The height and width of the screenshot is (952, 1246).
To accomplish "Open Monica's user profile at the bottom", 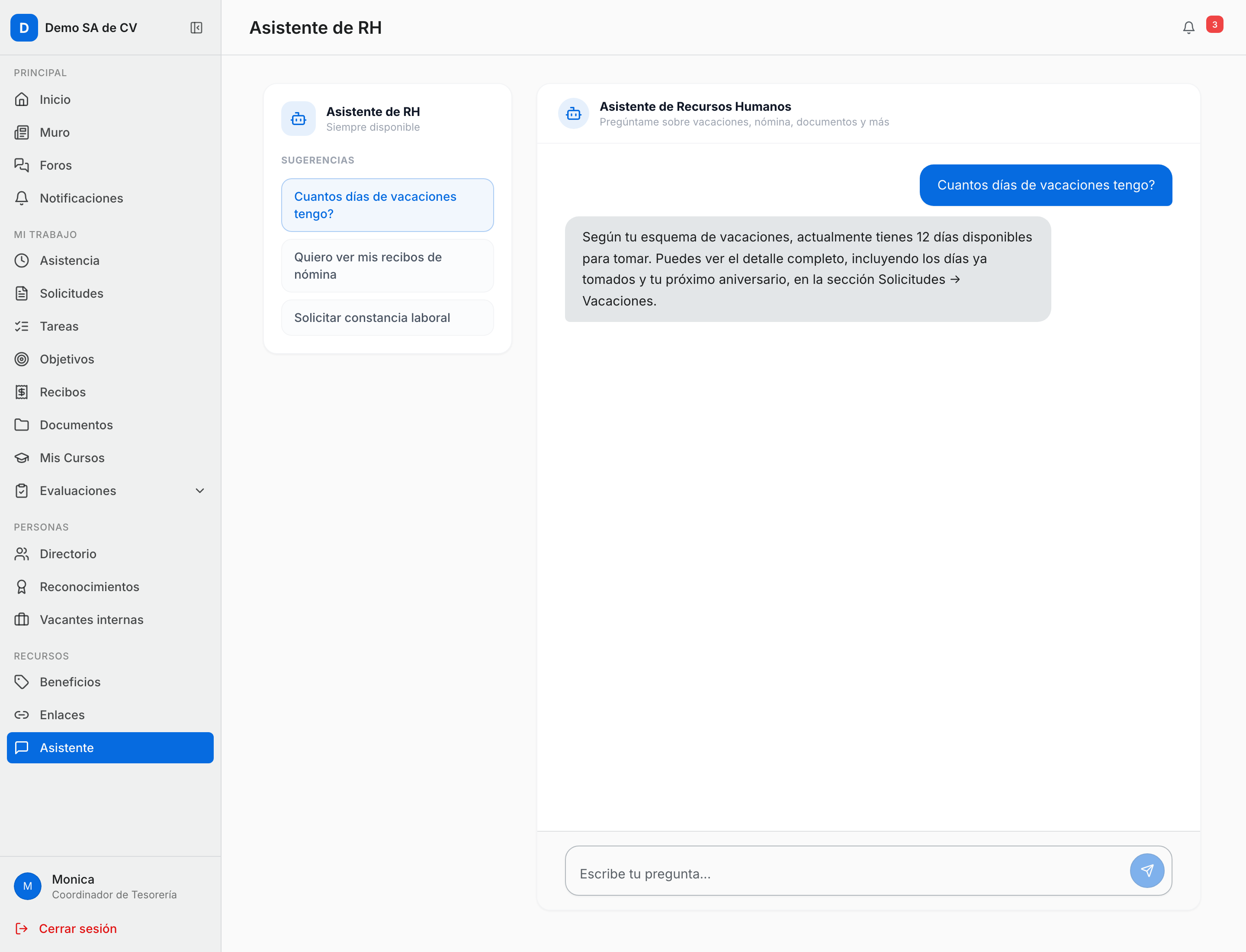I will [x=110, y=886].
